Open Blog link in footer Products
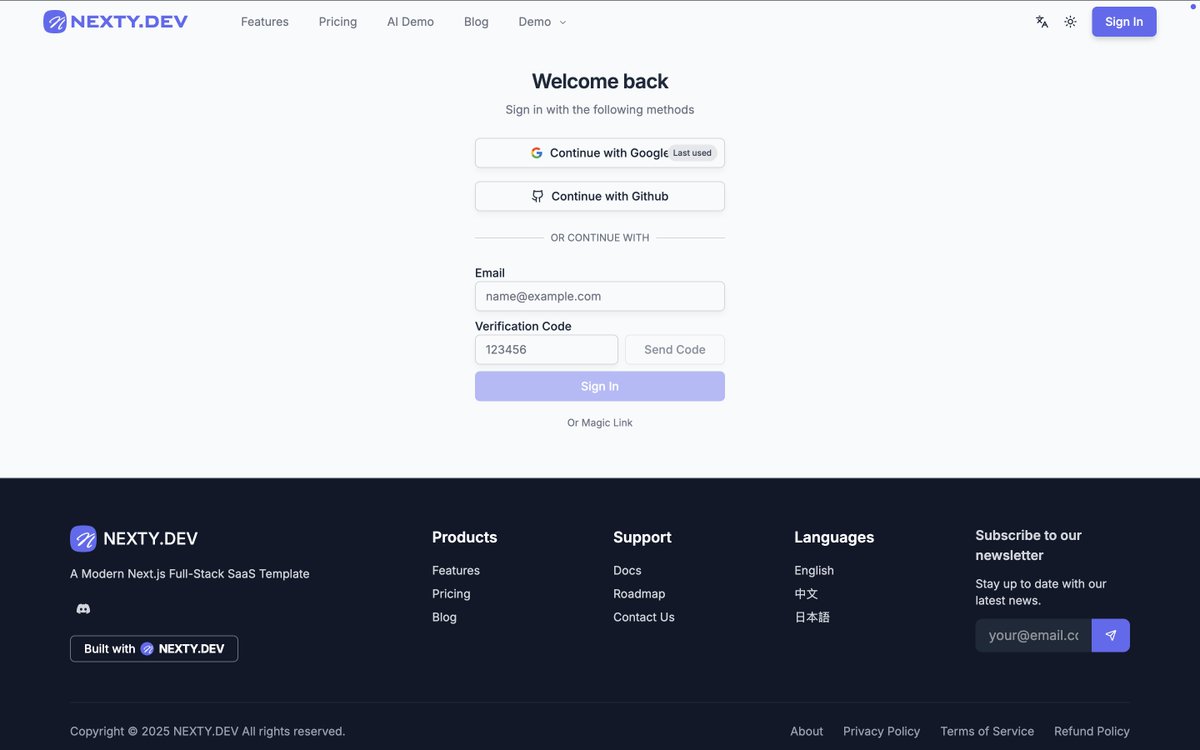This screenshot has height=750, width=1200. [x=444, y=617]
